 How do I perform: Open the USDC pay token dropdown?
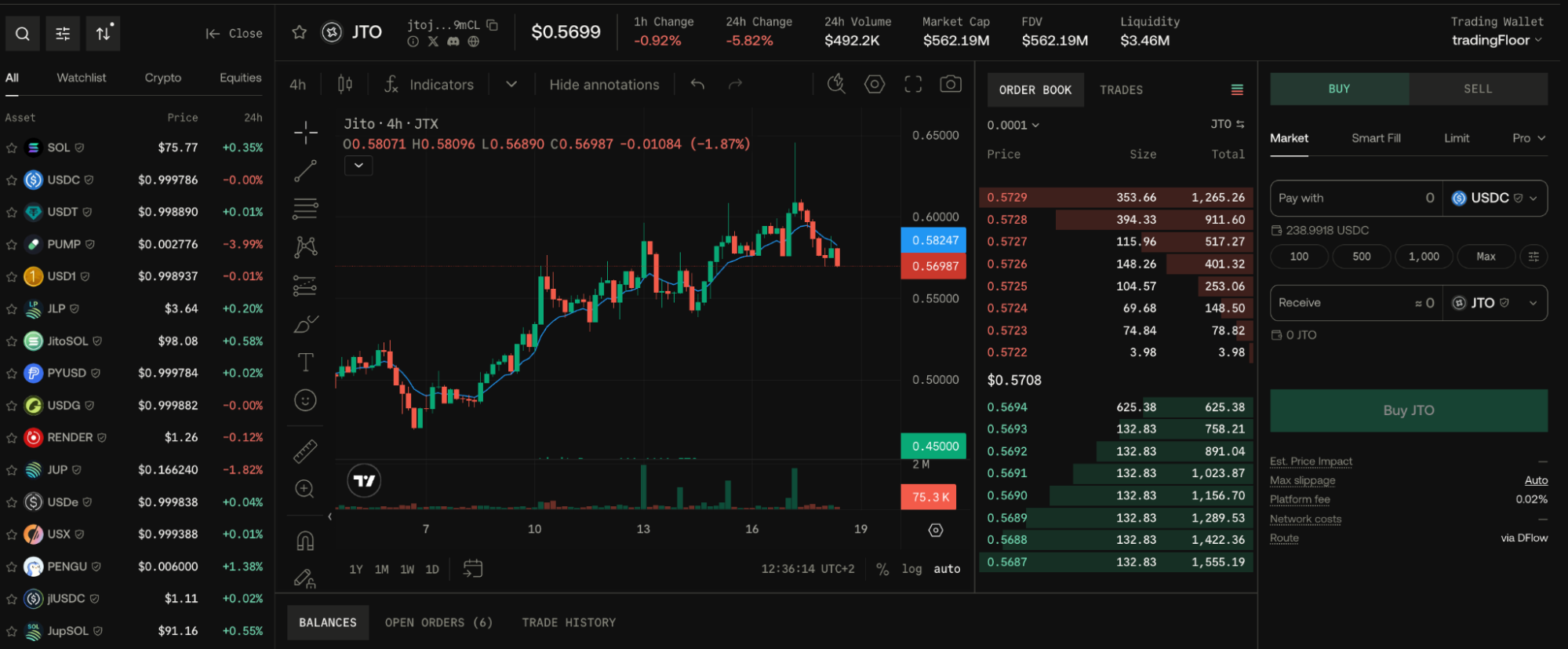click(1495, 198)
